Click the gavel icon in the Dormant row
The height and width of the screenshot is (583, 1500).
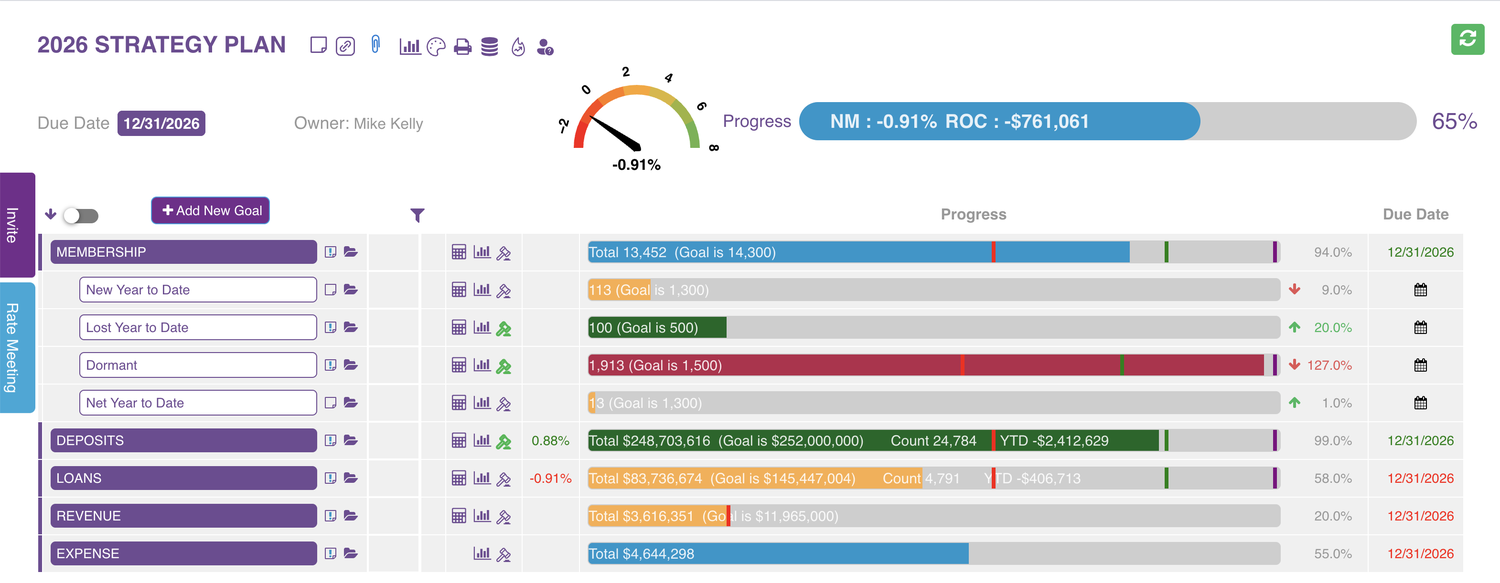tap(504, 365)
